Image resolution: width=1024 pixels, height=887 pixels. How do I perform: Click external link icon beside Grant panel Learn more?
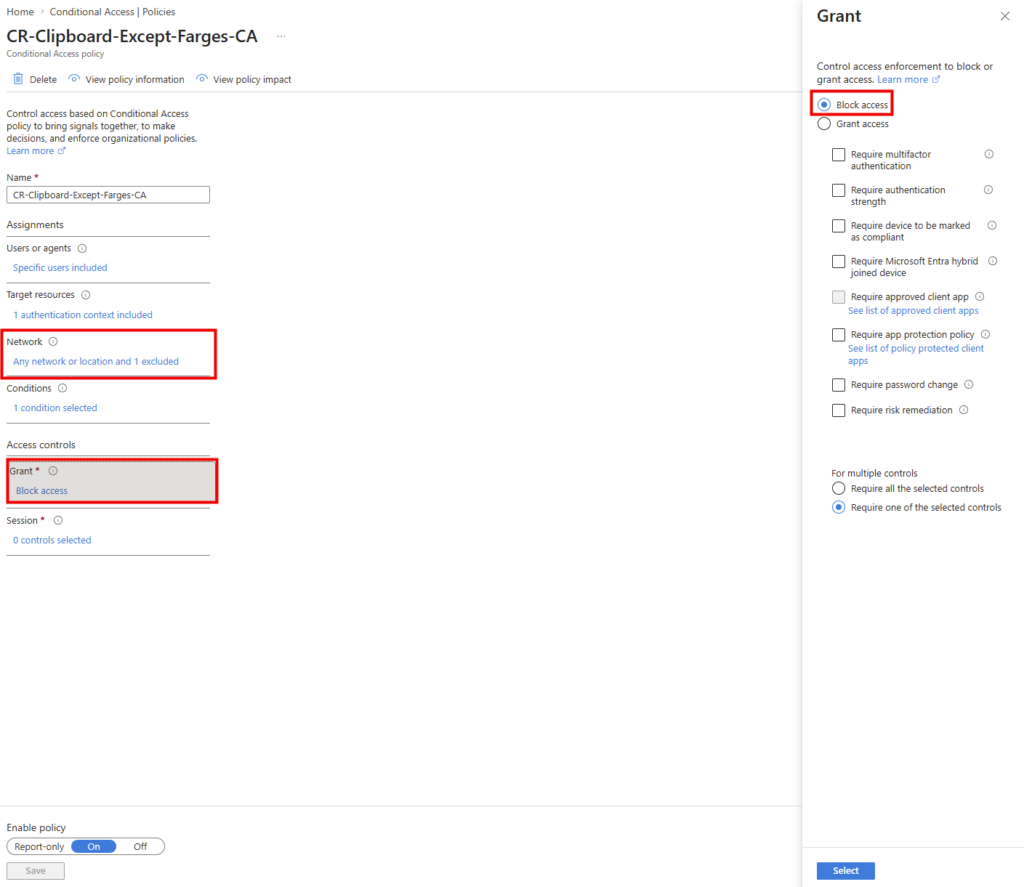pyautogui.click(x=936, y=79)
